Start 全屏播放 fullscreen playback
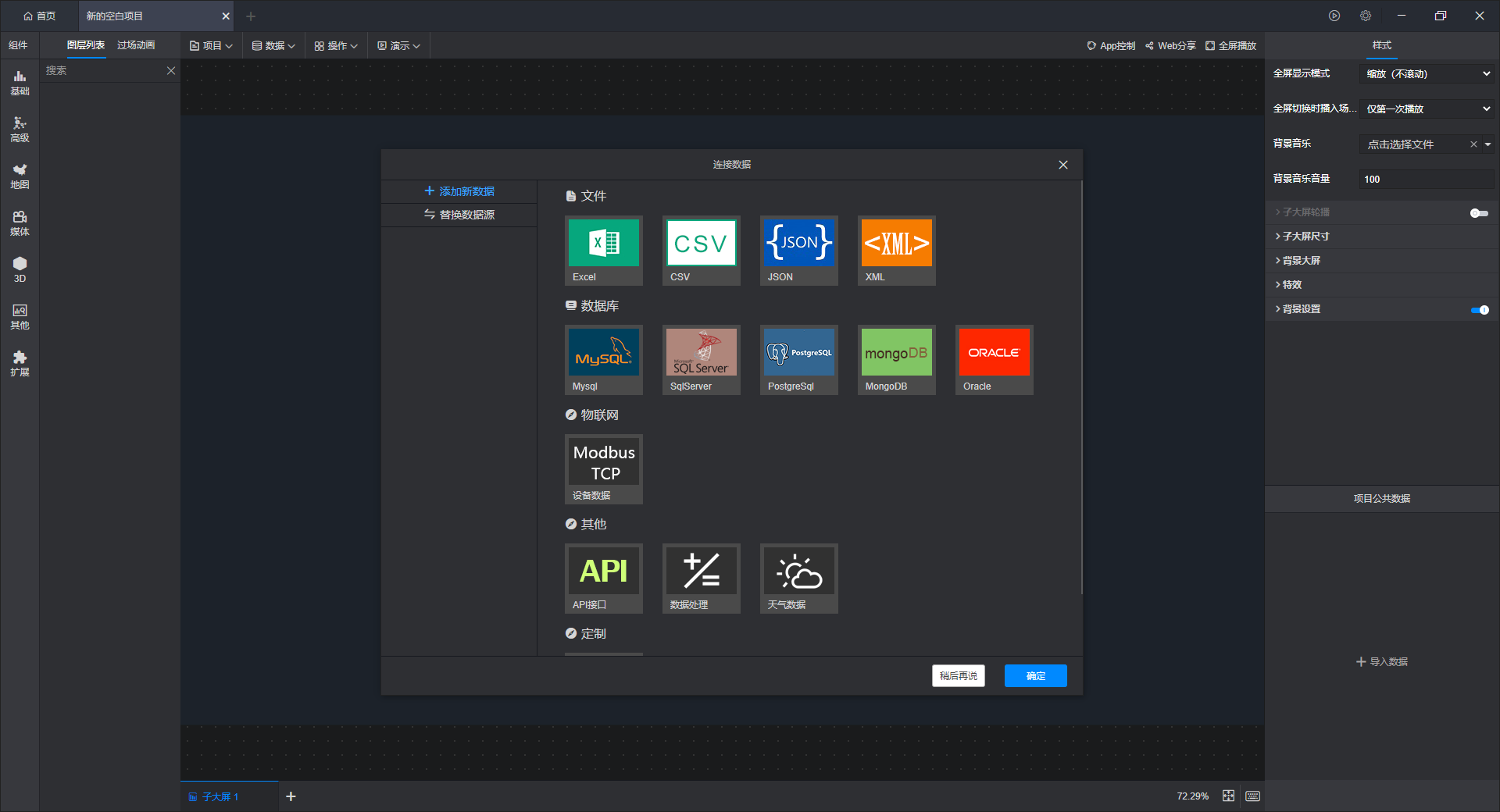 click(x=1230, y=46)
